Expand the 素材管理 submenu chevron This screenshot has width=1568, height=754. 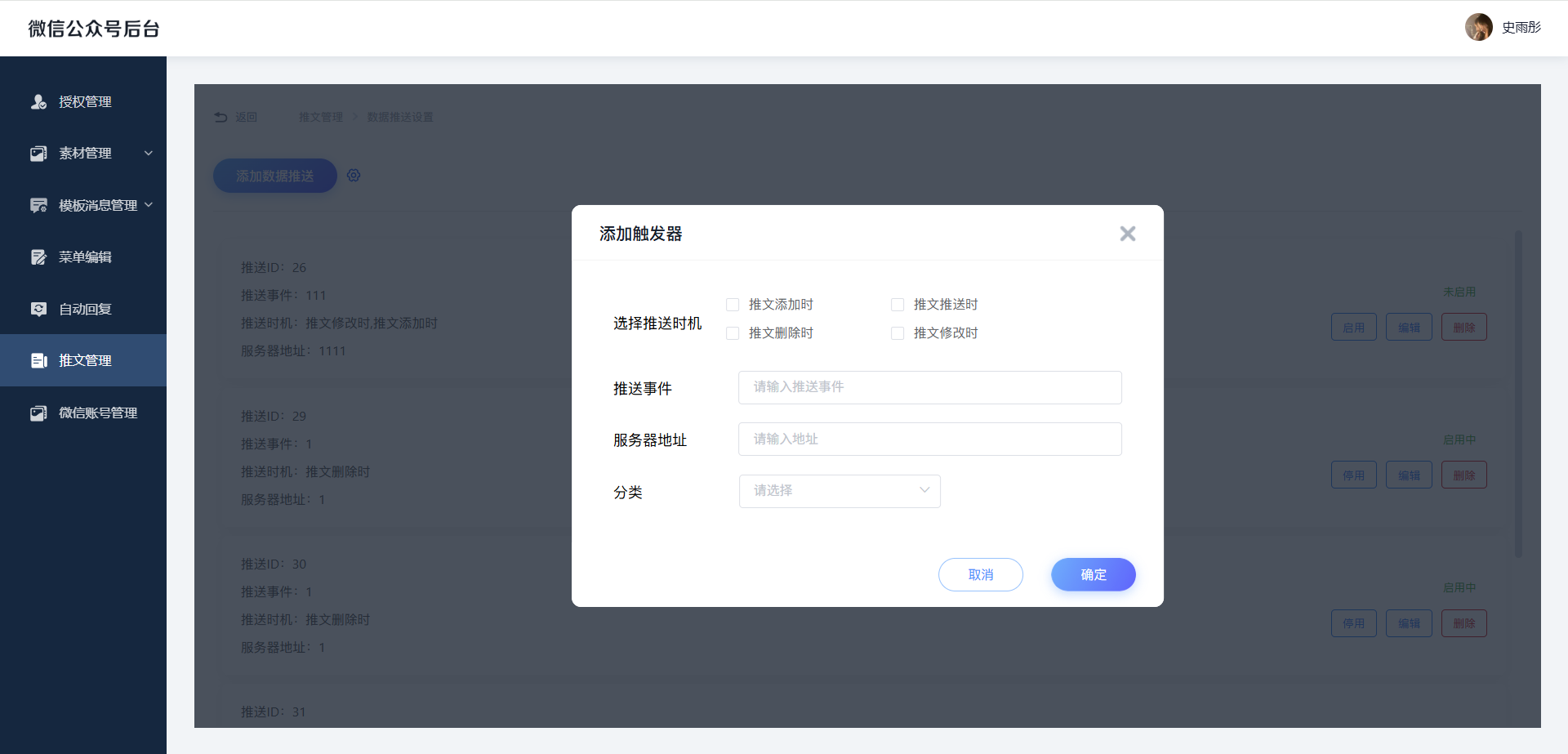click(x=149, y=154)
